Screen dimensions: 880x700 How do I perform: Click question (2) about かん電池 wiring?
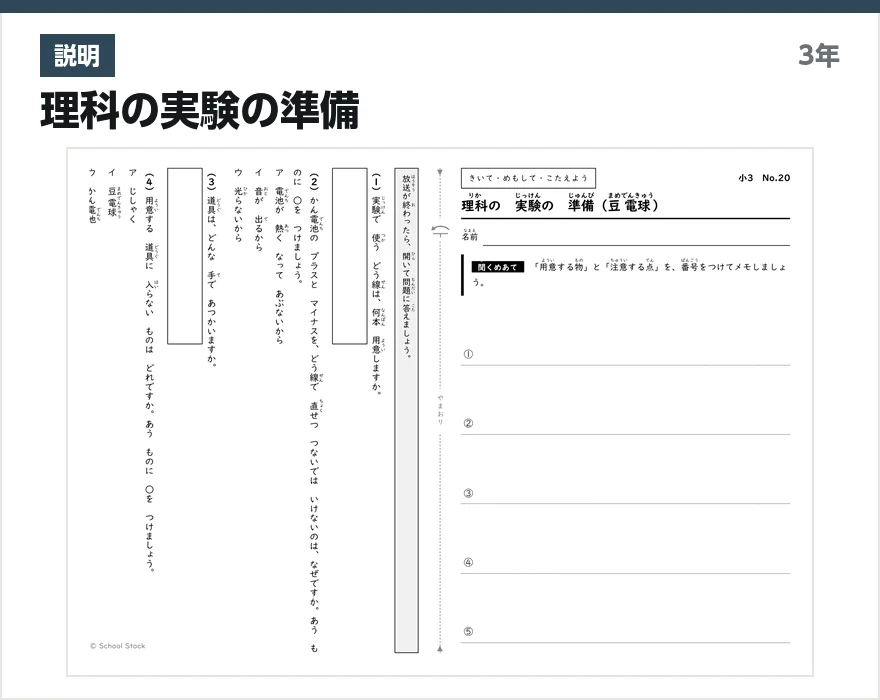[x=306, y=413]
